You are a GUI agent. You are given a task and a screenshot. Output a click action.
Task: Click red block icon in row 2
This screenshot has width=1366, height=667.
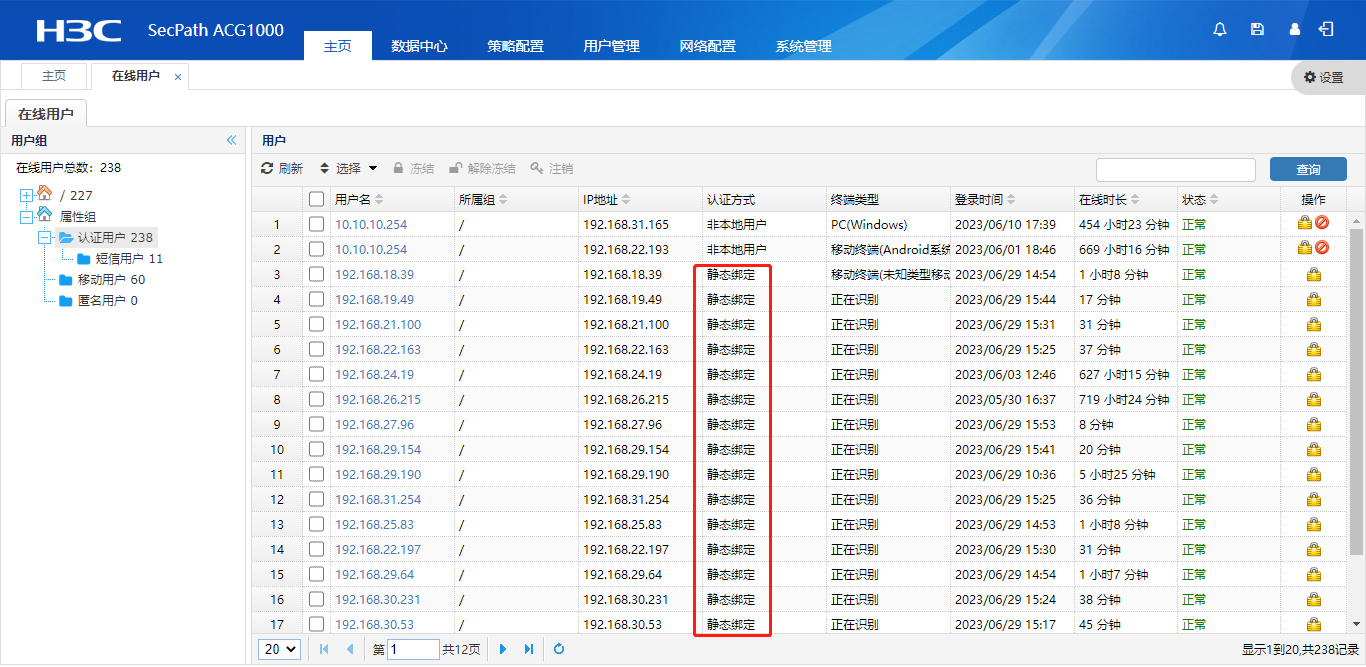click(x=1322, y=249)
